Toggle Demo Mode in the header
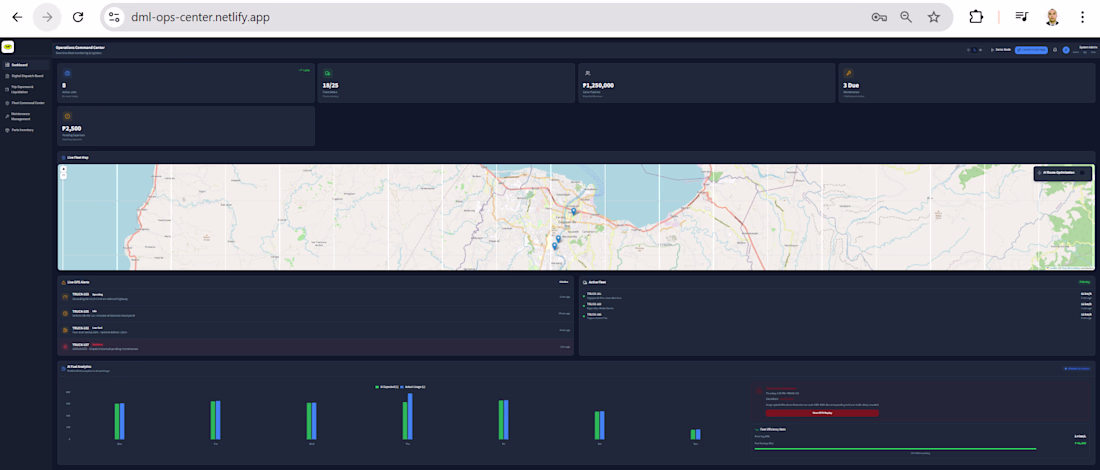The width and height of the screenshot is (1100, 470). 1001,49
